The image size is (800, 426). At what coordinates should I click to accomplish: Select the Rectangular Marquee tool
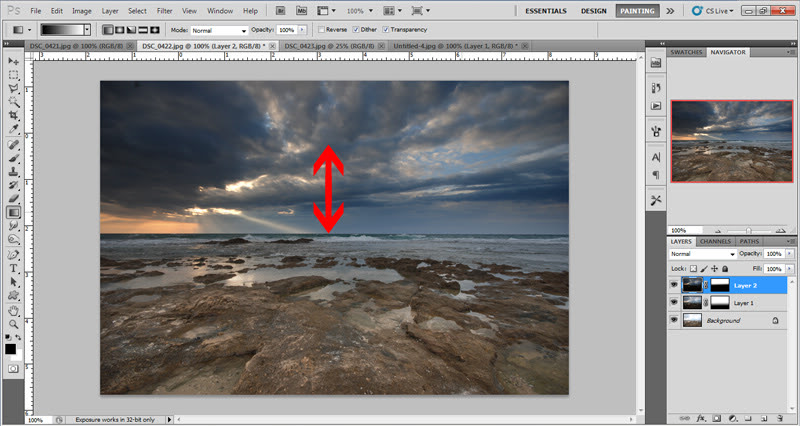[x=13, y=75]
